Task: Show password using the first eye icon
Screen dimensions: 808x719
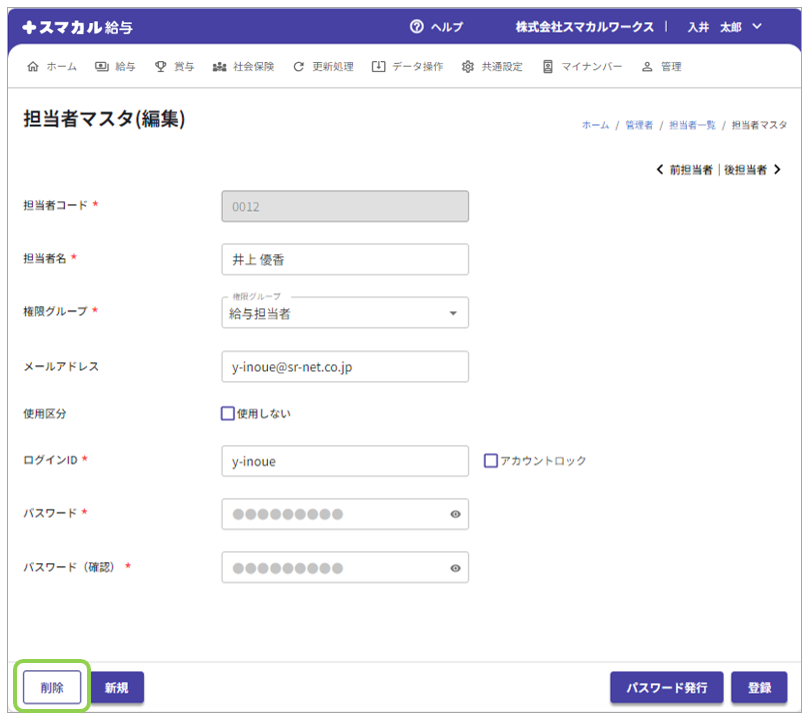Action: point(455,514)
